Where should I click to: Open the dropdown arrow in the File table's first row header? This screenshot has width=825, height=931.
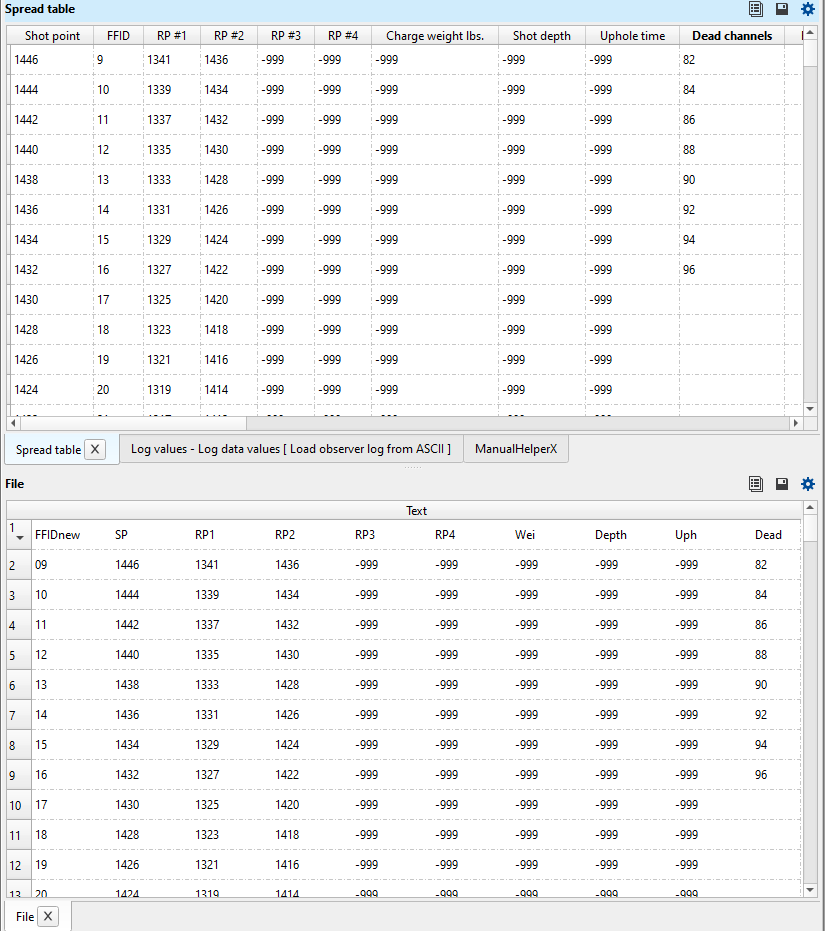pos(17,541)
